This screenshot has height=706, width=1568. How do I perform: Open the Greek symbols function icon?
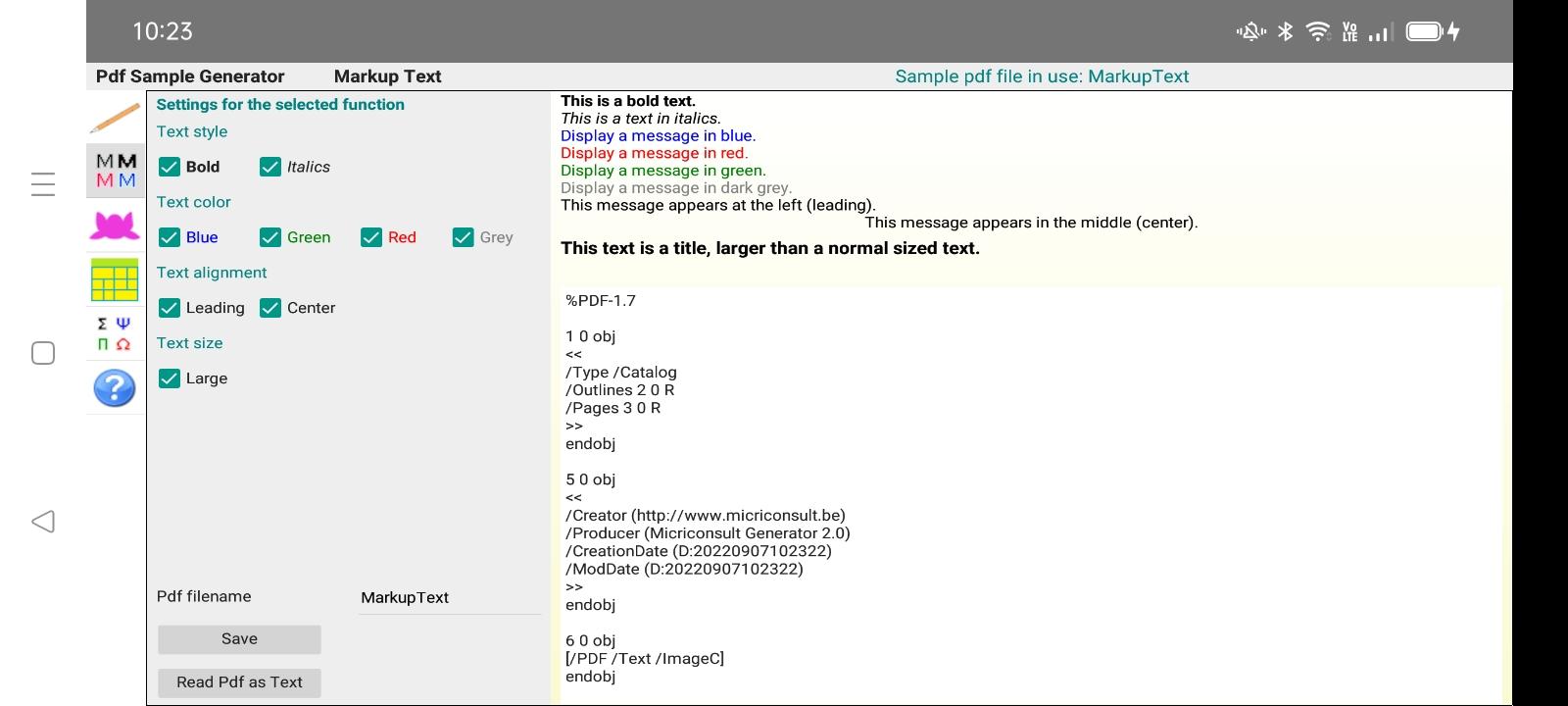(x=115, y=333)
